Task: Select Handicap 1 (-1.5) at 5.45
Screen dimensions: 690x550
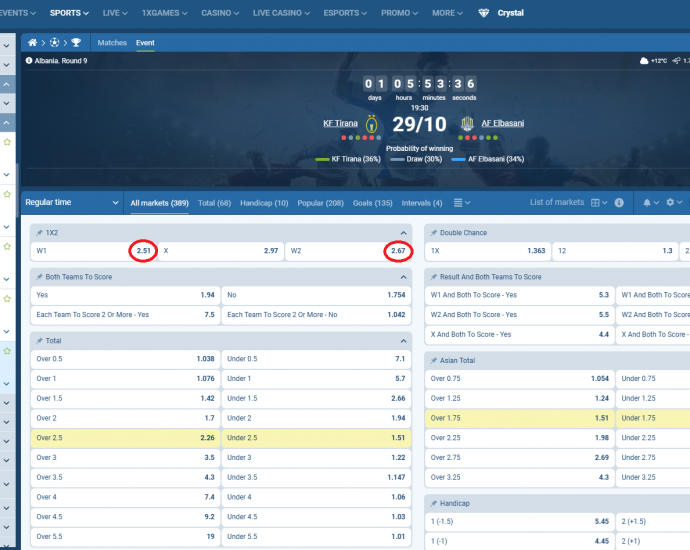Action: pyautogui.click(x=520, y=521)
